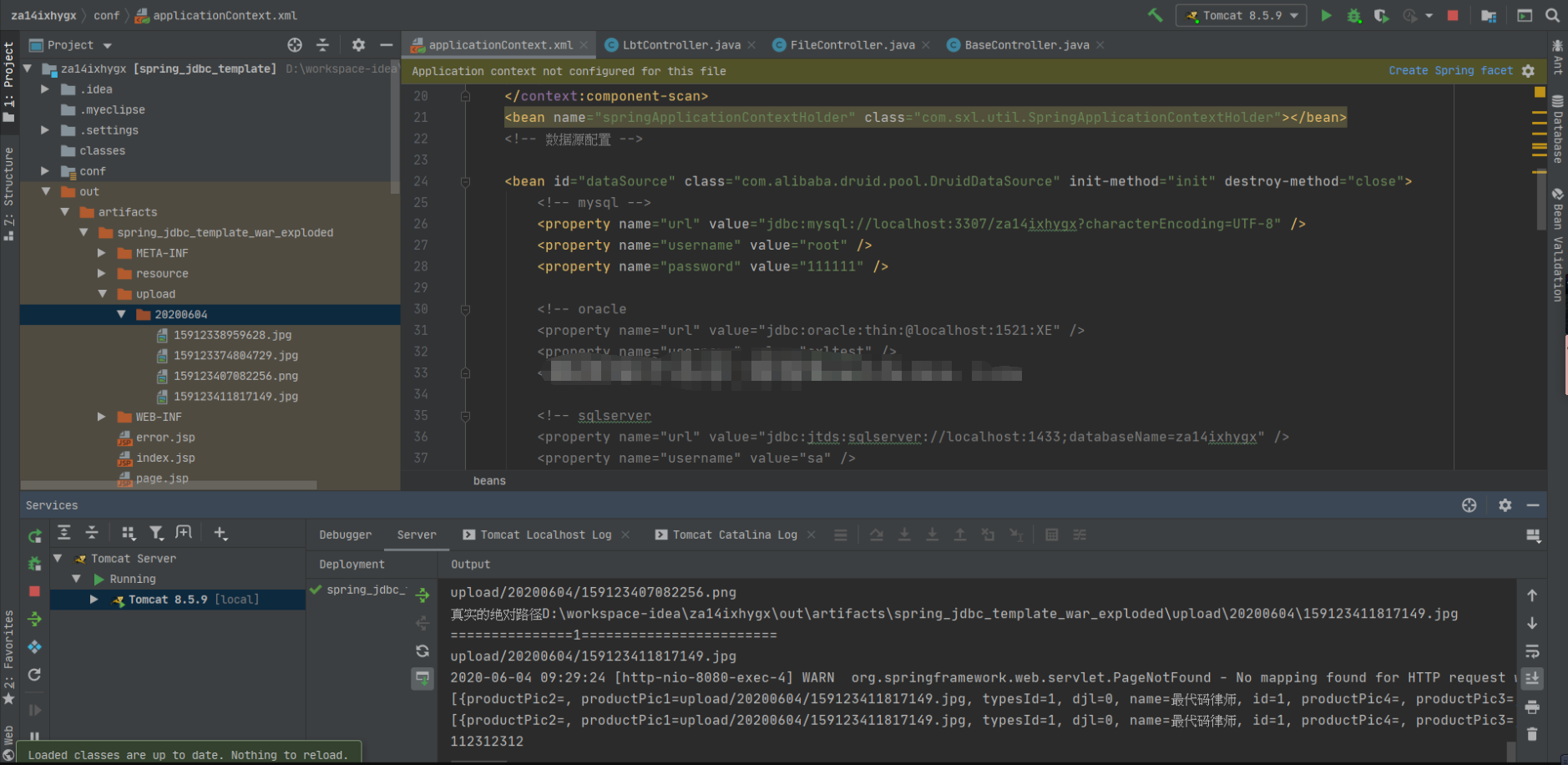Screen dimensions: 1568x765
Task: Click the Create Spring facet link
Action: [1450, 71]
